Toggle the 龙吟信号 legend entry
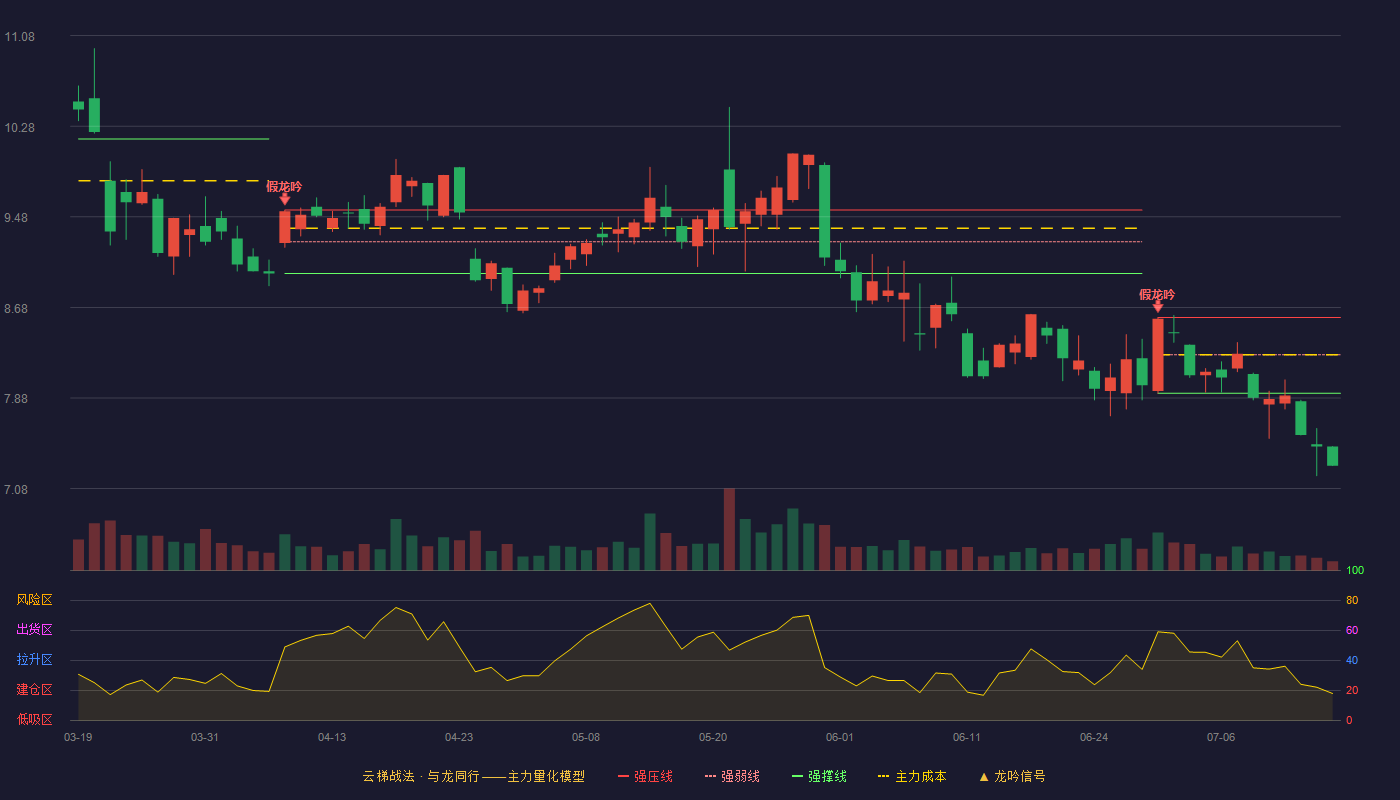The image size is (1400, 800). pyautogui.click(x=1011, y=776)
